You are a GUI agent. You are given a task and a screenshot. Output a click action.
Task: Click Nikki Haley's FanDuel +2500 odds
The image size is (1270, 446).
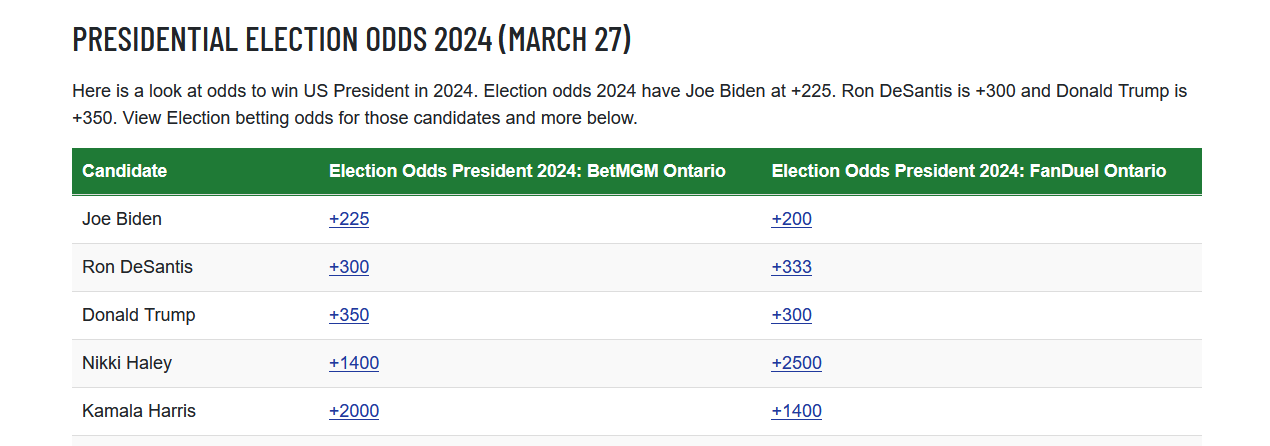pos(796,363)
